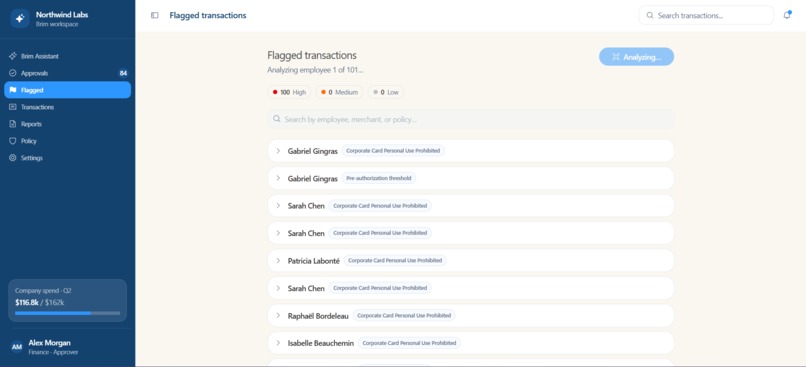Click Patricia Labonté's Personal Use Prohibited tag
This screenshot has width=806, height=367.
(x=395, y=261)
